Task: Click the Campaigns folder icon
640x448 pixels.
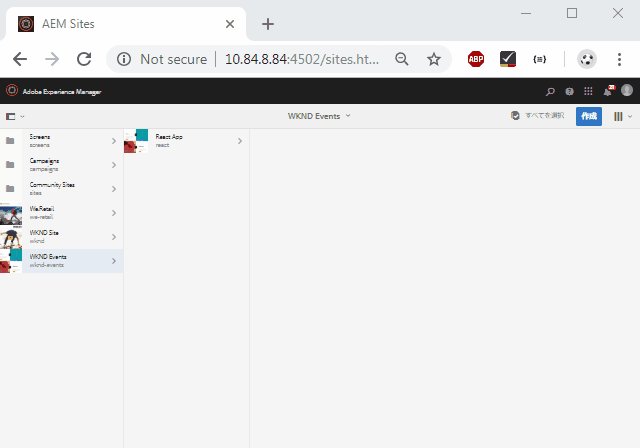Action: [10, 165]
